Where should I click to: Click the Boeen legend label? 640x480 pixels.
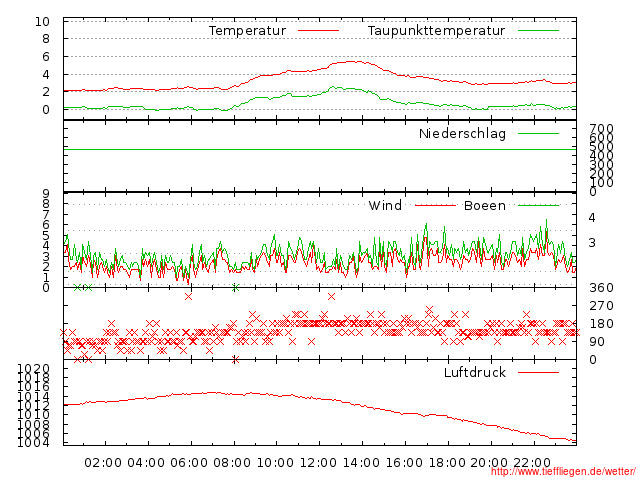[x=485, y=205]
